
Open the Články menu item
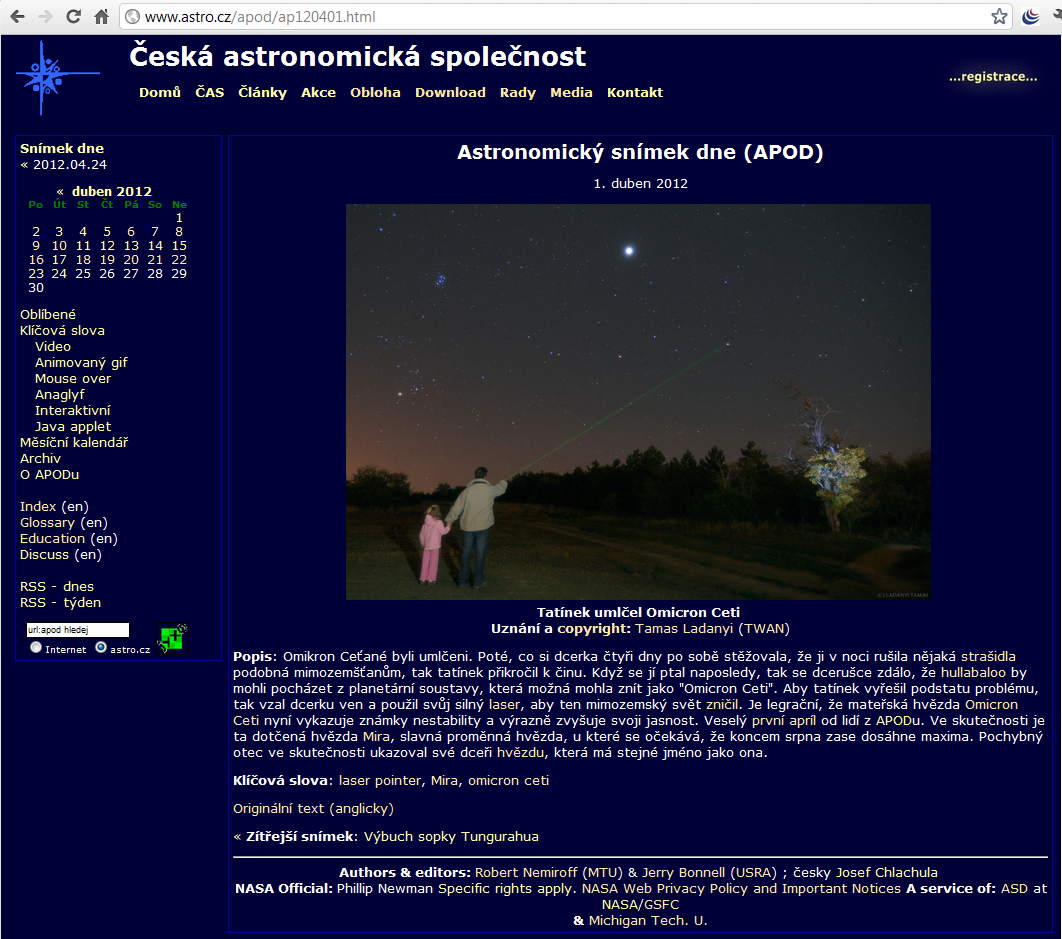pos(262,92)
